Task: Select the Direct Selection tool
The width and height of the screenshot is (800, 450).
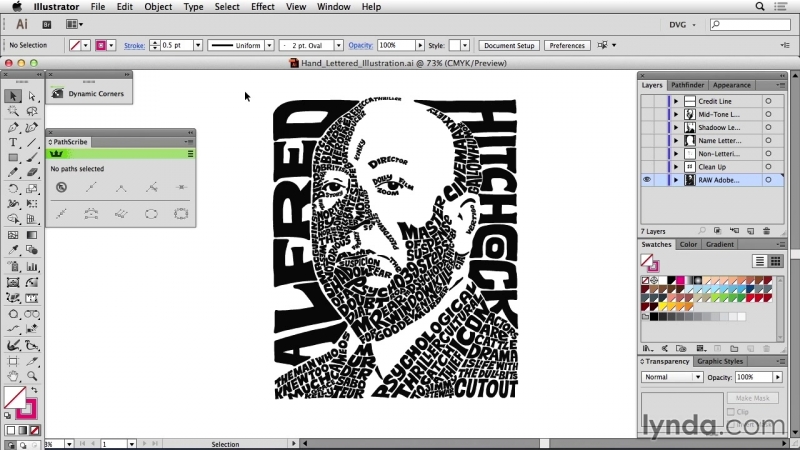Action: tap(32, 95)
